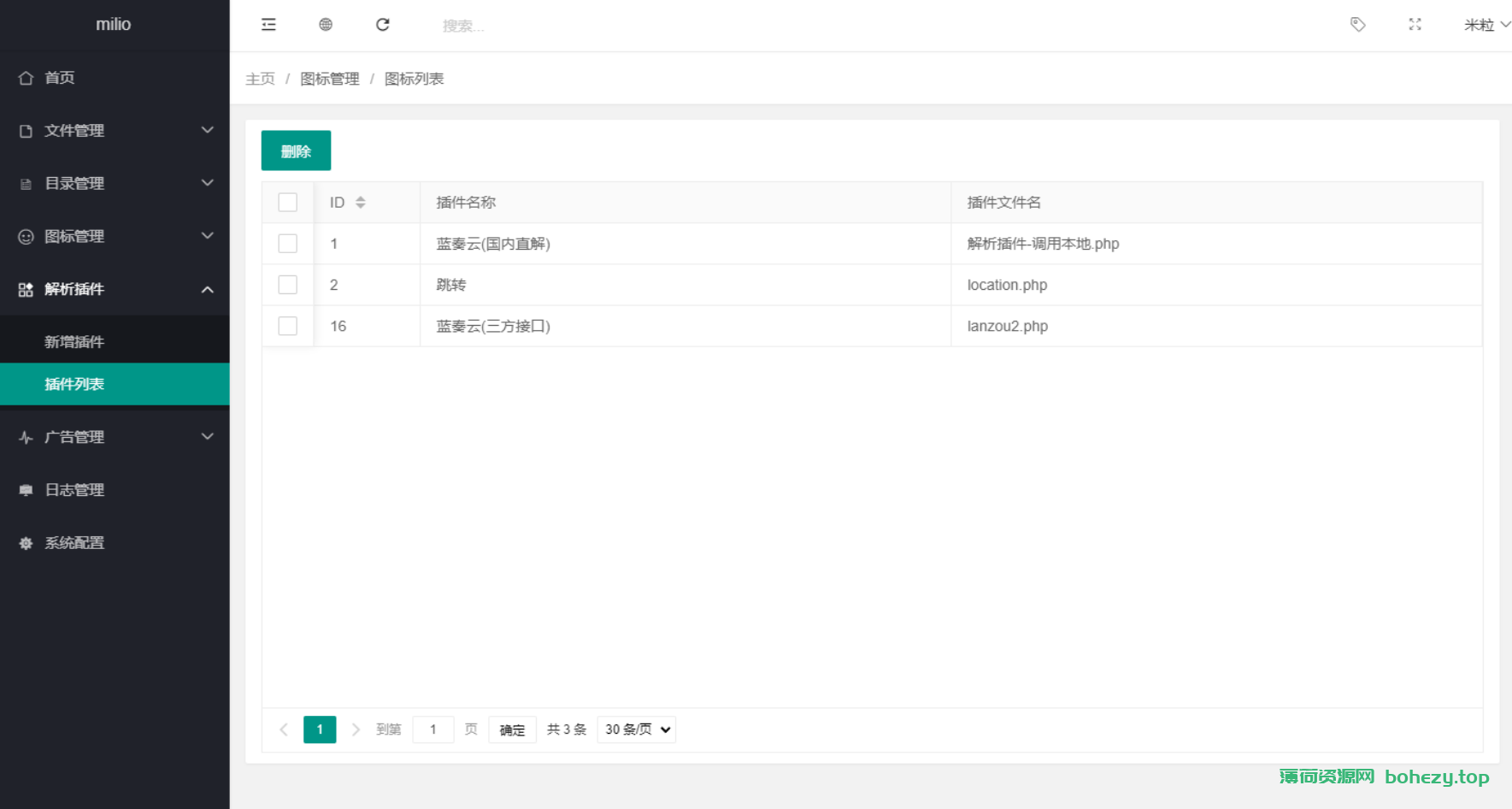Open the 日志管理 menu item
This screenshot has width=1512, height=809.
pos(115,490)
